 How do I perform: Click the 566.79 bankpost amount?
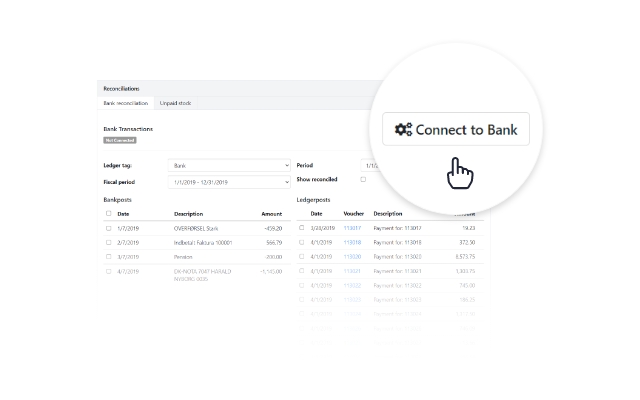tap(274, 242)
